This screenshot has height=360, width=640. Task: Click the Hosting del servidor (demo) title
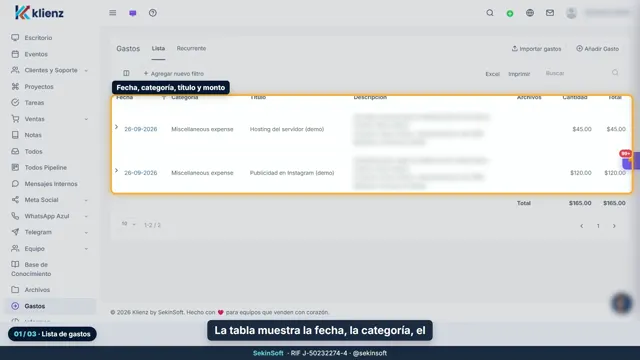point(287,129)
